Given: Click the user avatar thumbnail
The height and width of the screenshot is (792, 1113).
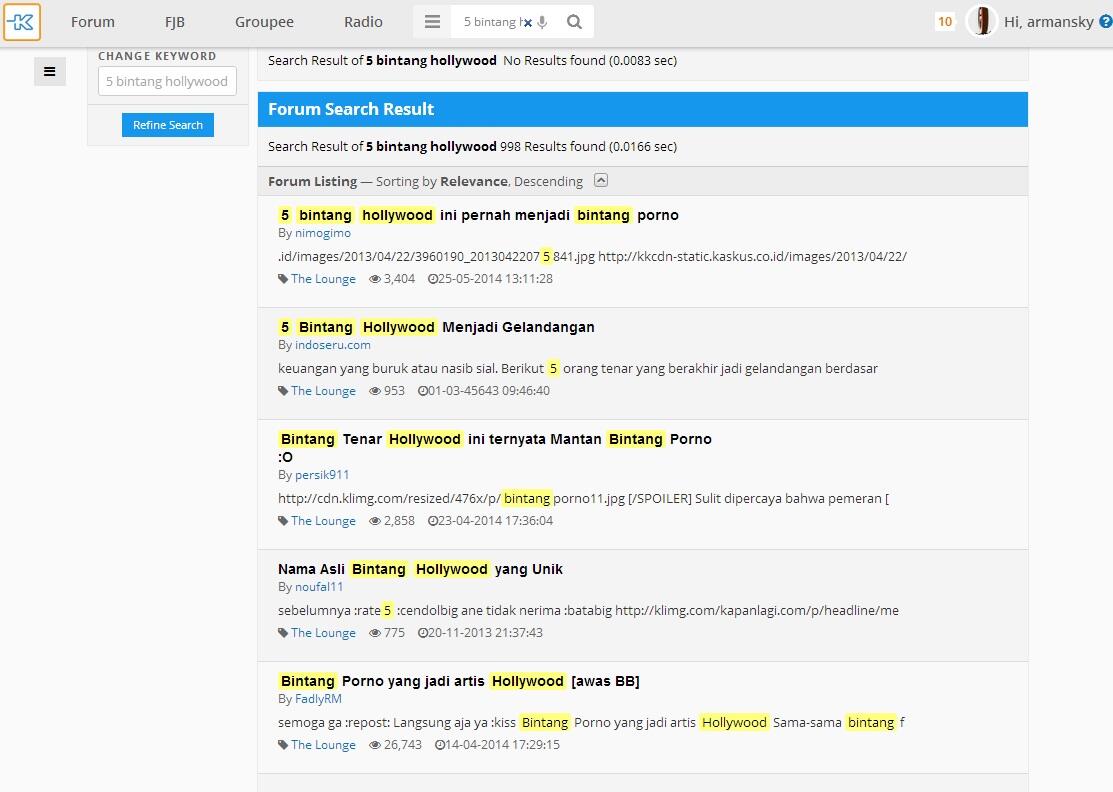Looking at the screenshot, I should (x=982, y=22).
